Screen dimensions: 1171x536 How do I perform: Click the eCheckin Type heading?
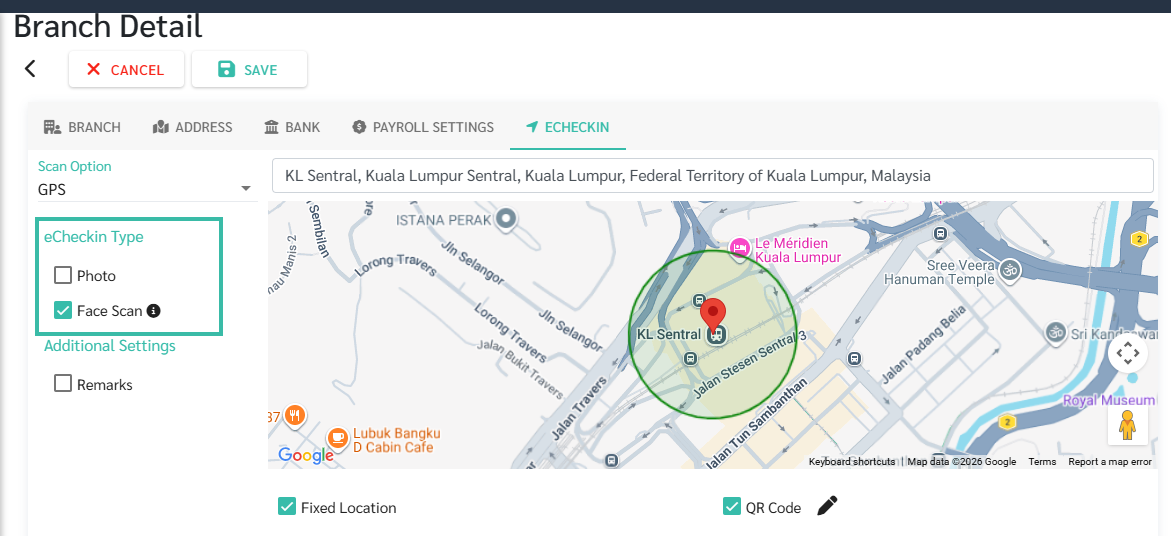coord(94,237)
